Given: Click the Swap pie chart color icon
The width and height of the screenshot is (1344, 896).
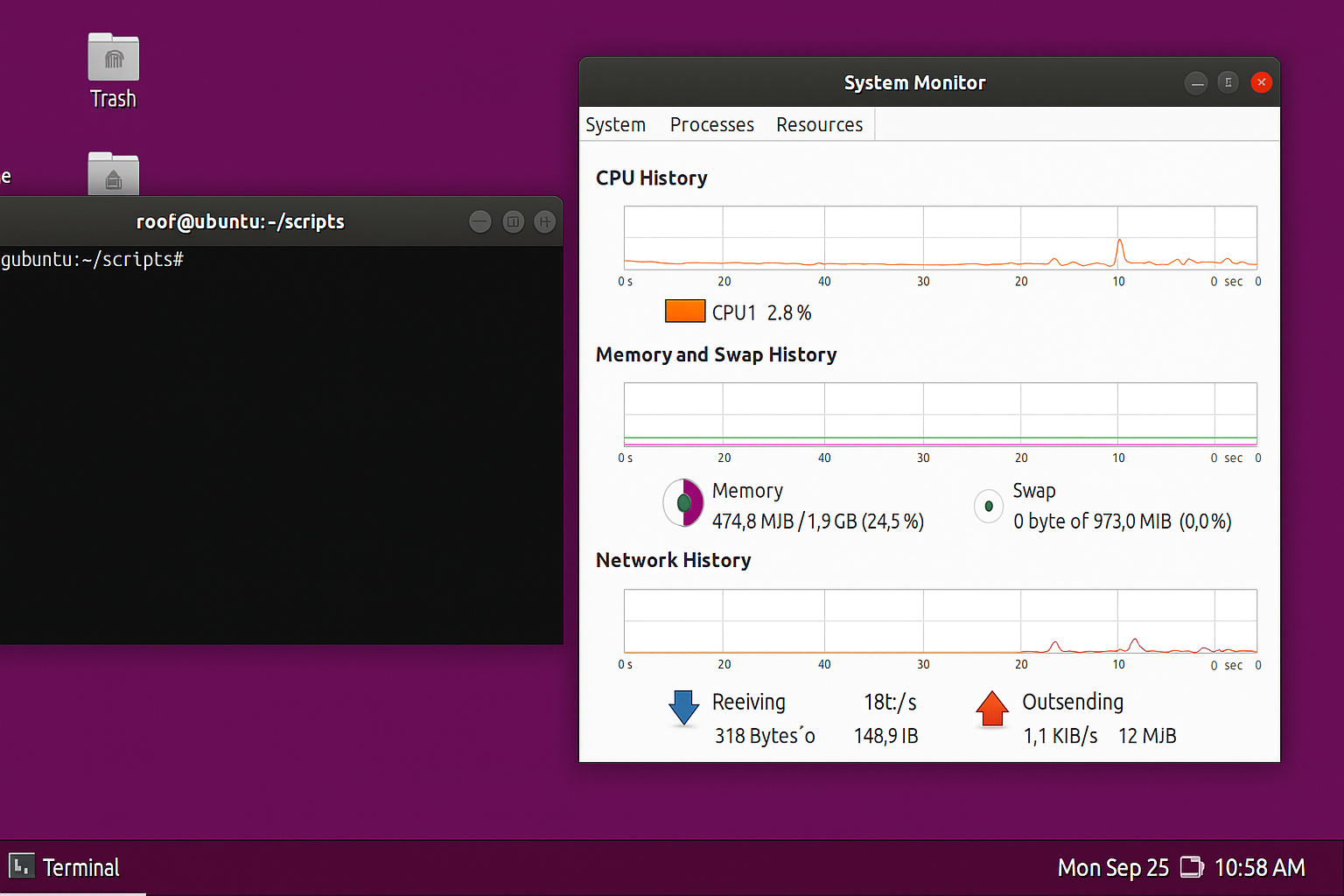Looking at the screenshot, I should 989,506.
